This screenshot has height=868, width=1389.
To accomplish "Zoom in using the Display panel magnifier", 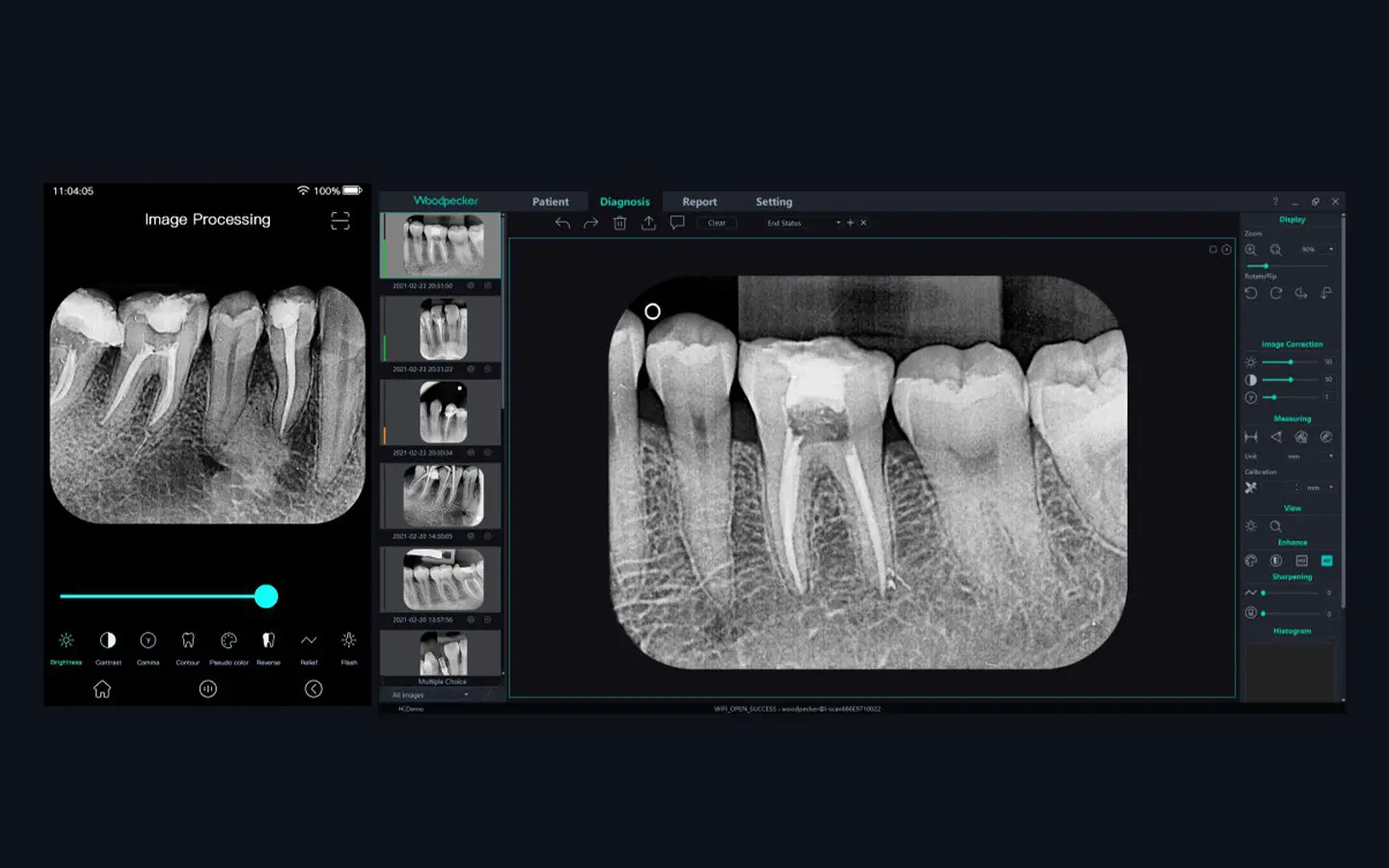I will click(1251, 250).
